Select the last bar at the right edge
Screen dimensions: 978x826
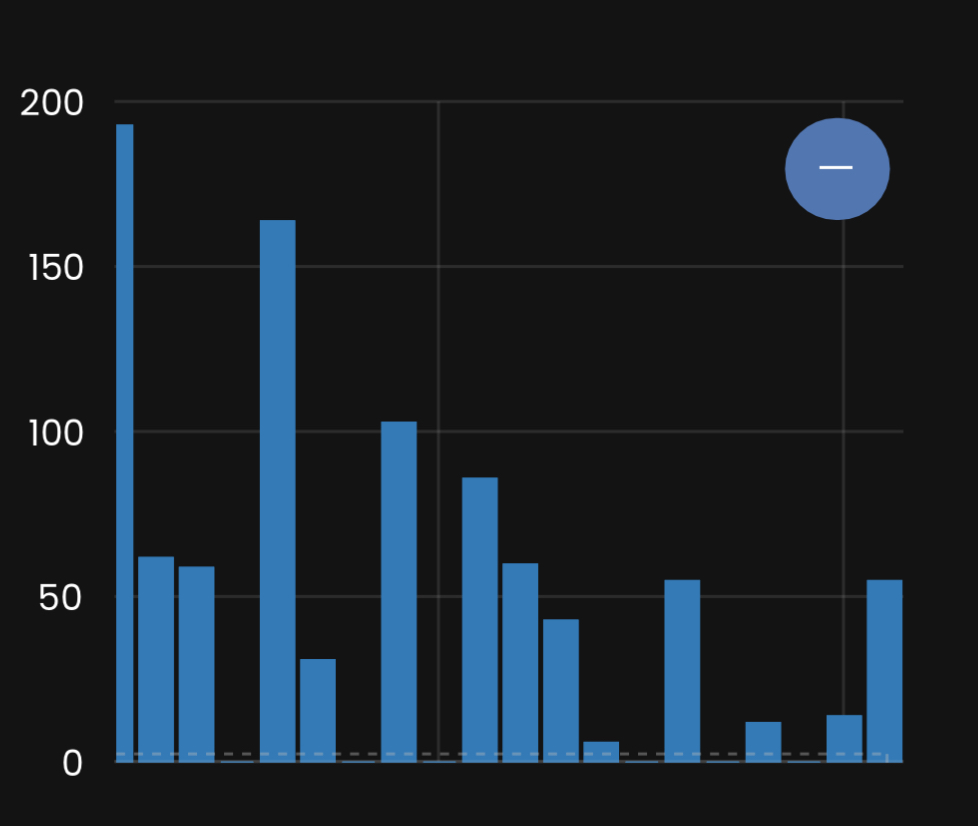[x=884, y=671]
